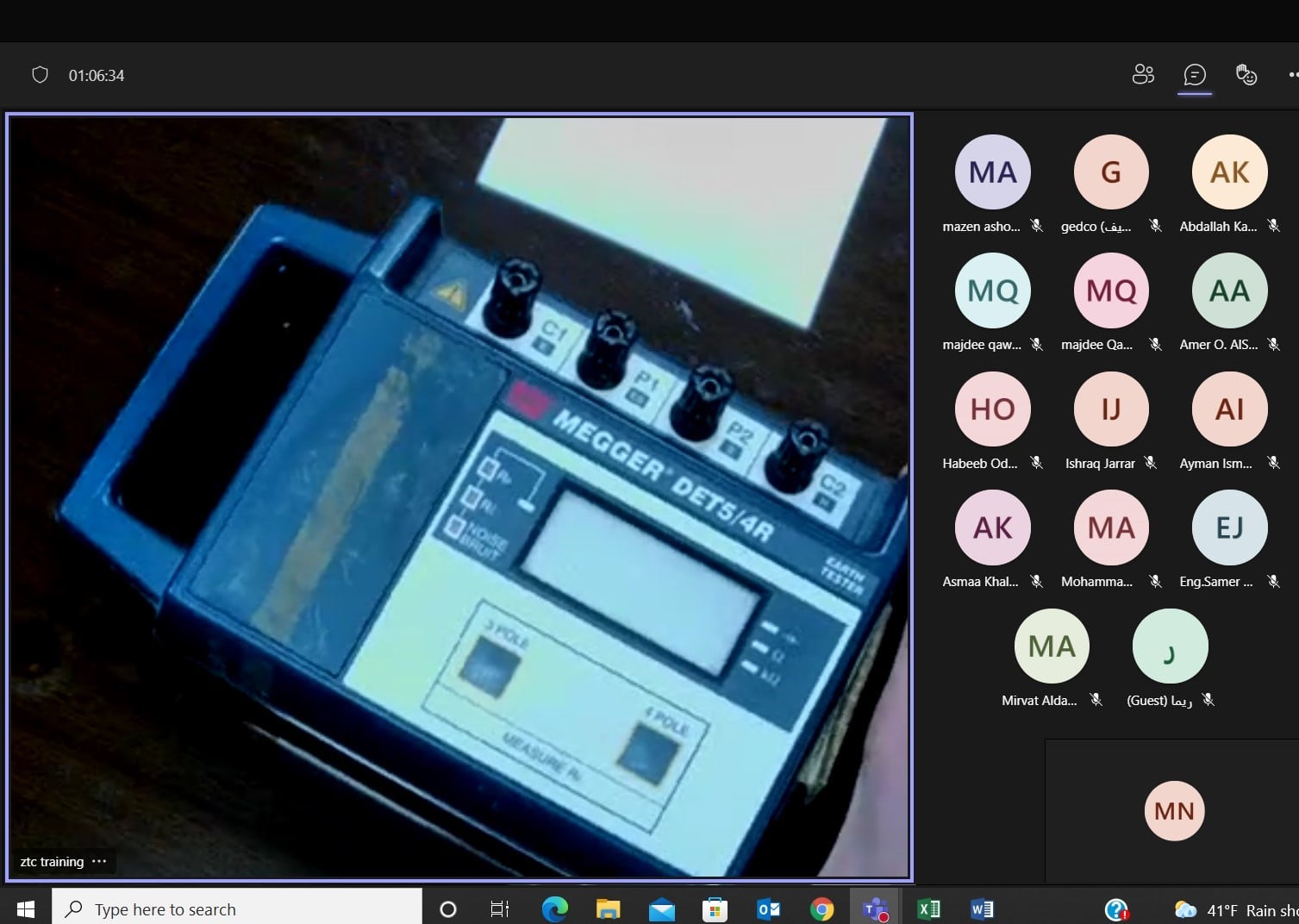Open Excel from the taskbar

click(x=928, y=908)
